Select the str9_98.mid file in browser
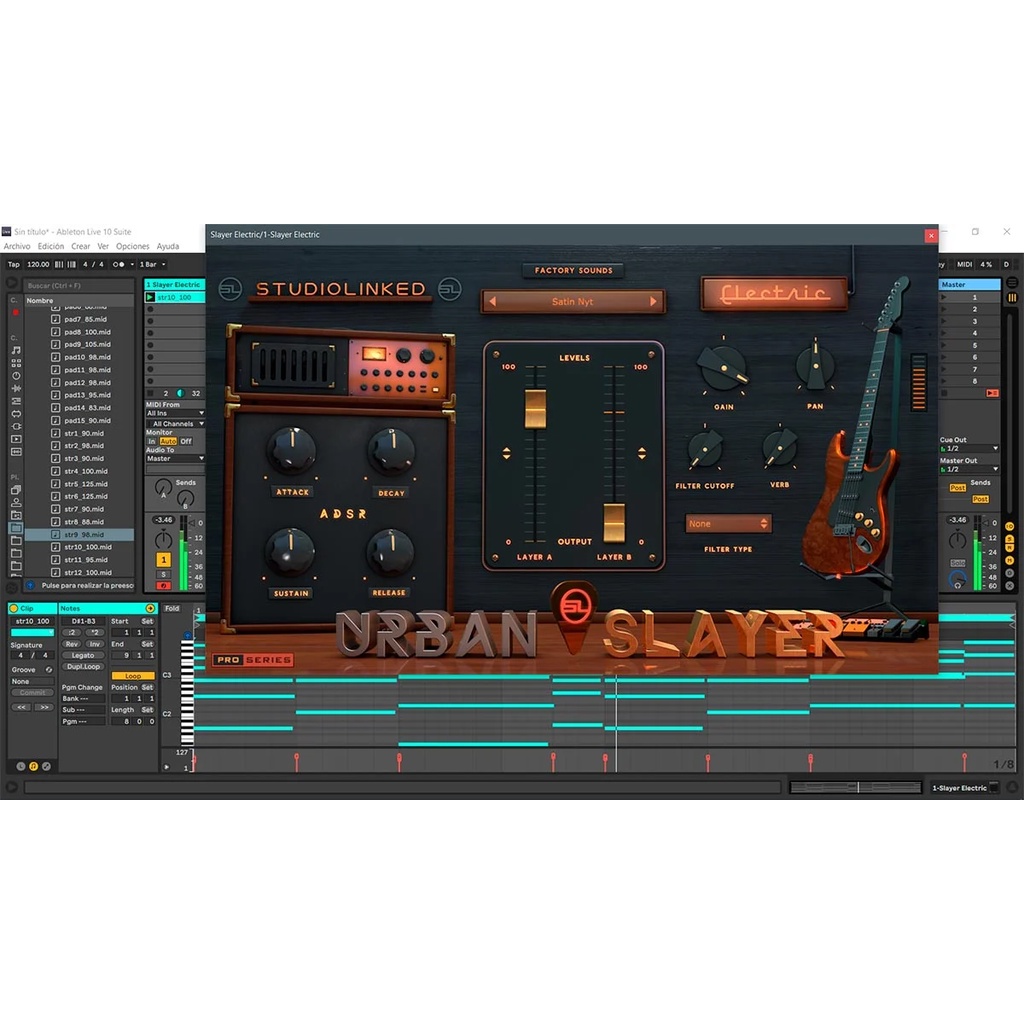 [79, 534]
